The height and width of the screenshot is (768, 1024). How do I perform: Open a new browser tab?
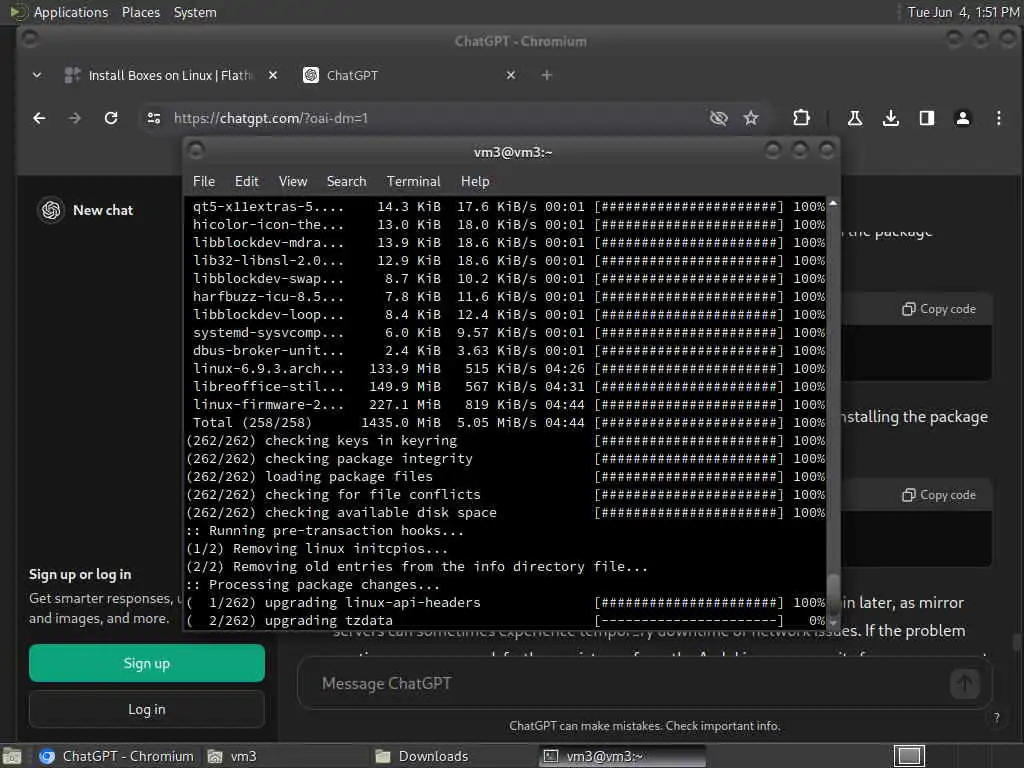click(x=547, y=75)
